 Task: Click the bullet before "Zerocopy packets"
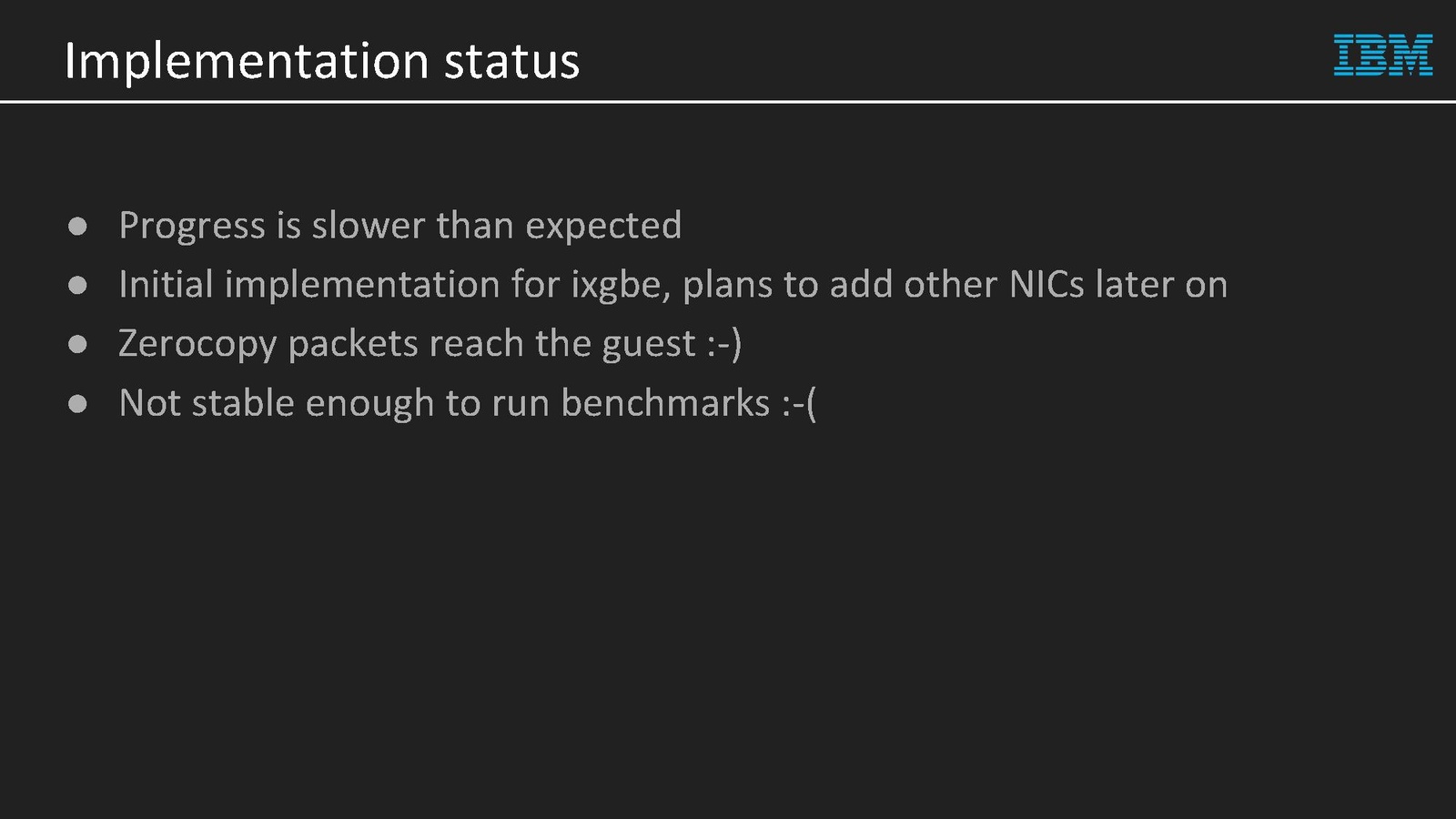[77, 344]
